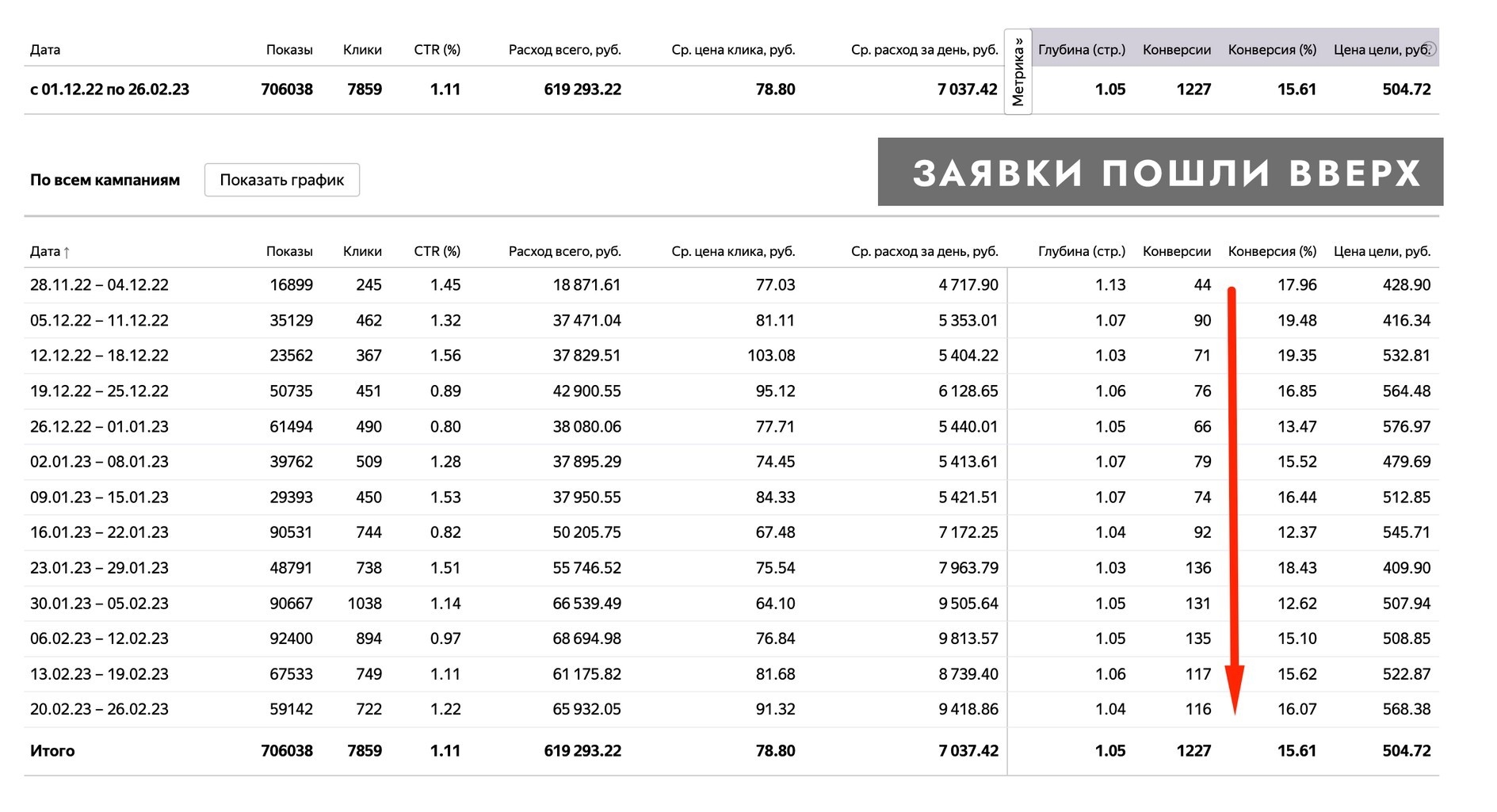Click Конверсия (%) header in lower table
1497x812 pixels.
[x=1271, y=251]
